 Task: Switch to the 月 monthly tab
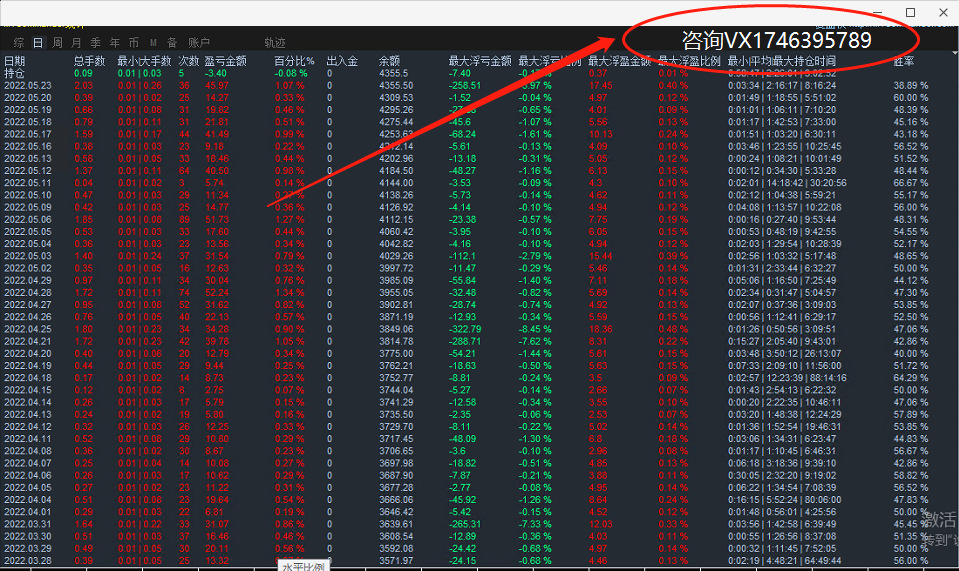click(x=77, y=43)
